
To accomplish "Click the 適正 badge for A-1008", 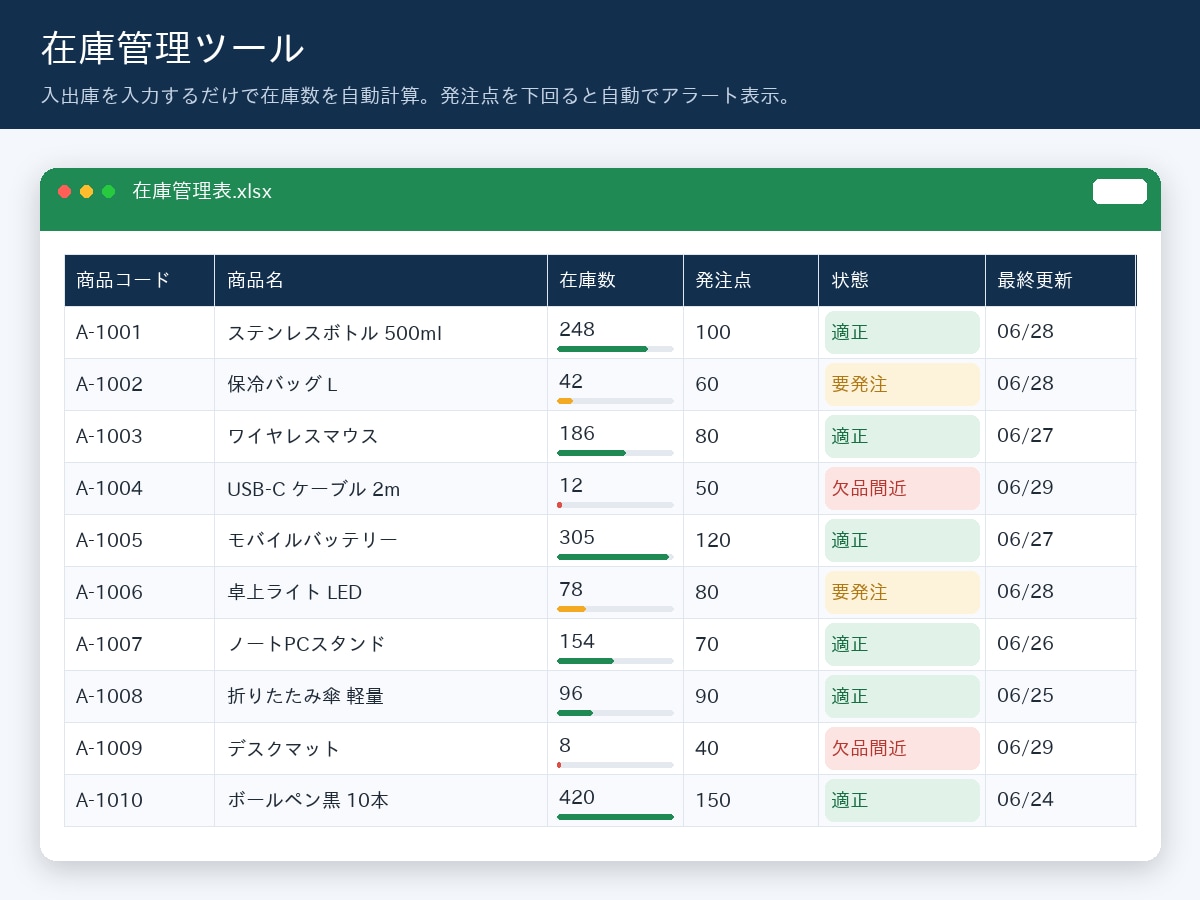I will click(902, 697).
